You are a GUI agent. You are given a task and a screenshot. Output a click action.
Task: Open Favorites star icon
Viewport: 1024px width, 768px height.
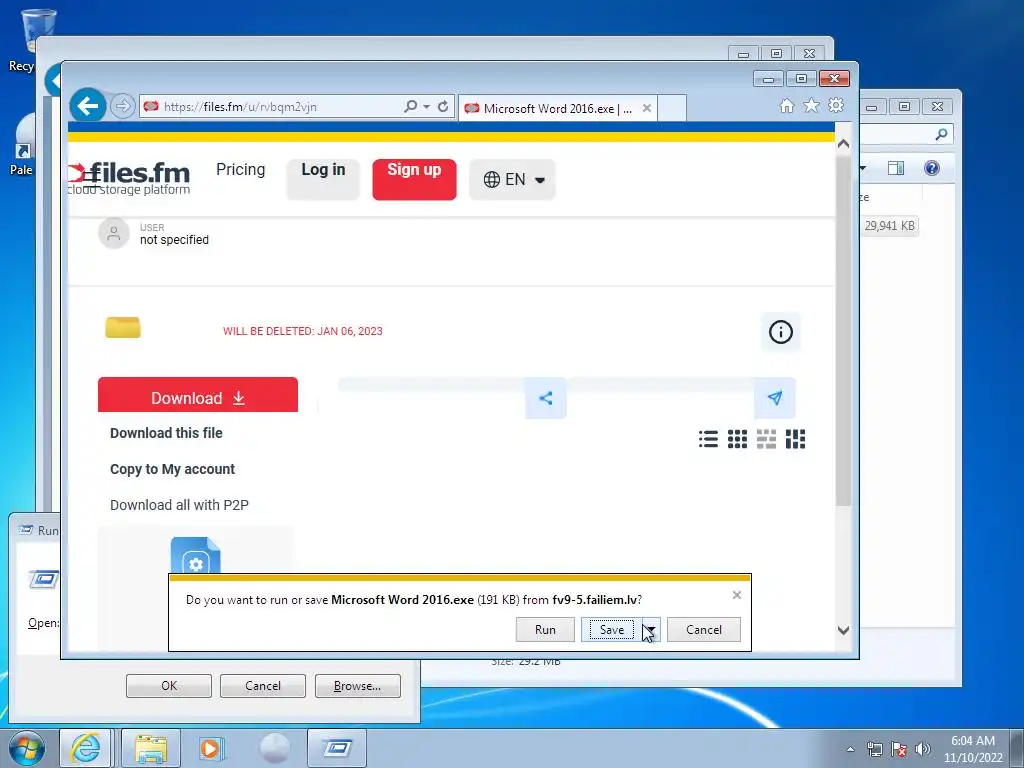click(x=811, y=106)
